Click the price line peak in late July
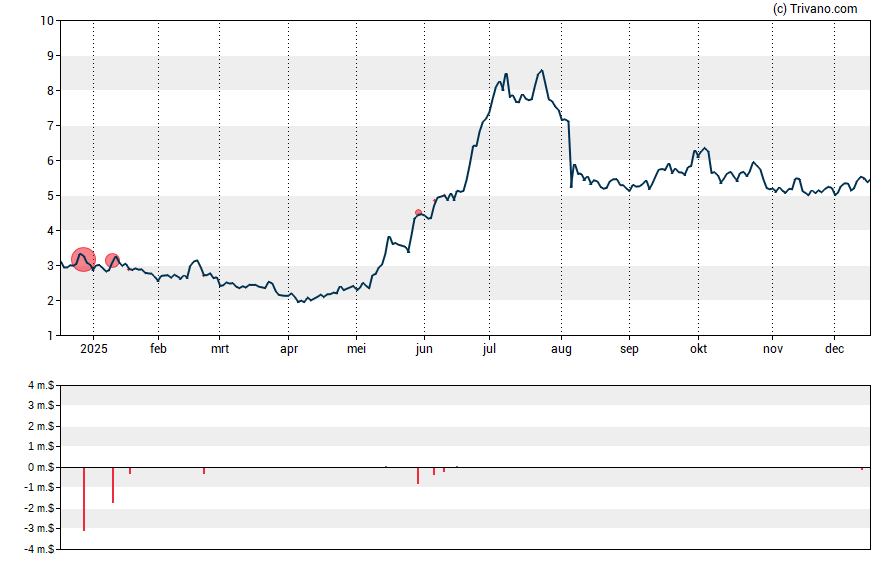This screenshot has width=888, height=565. (x=541, y=70)
